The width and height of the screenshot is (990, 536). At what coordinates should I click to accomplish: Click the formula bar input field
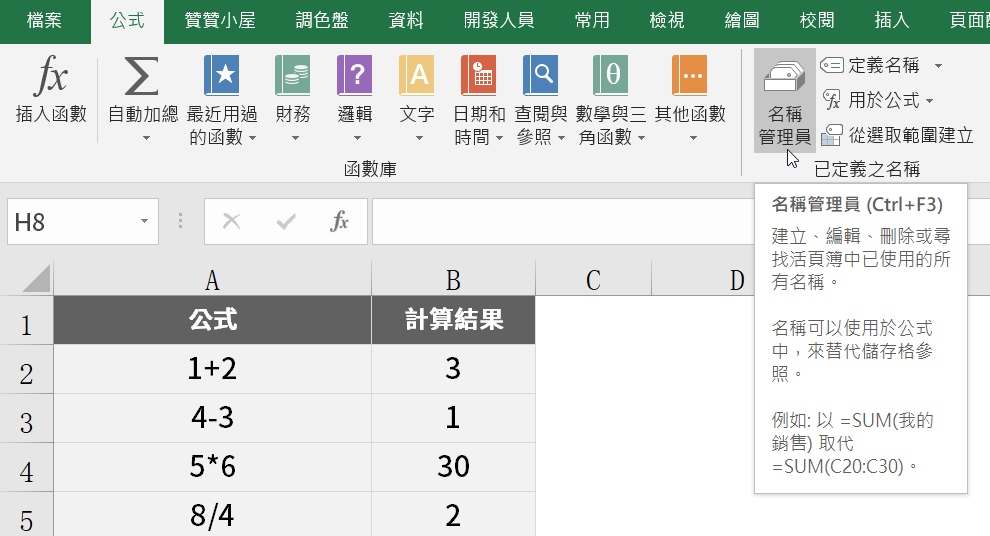point(560,221)
